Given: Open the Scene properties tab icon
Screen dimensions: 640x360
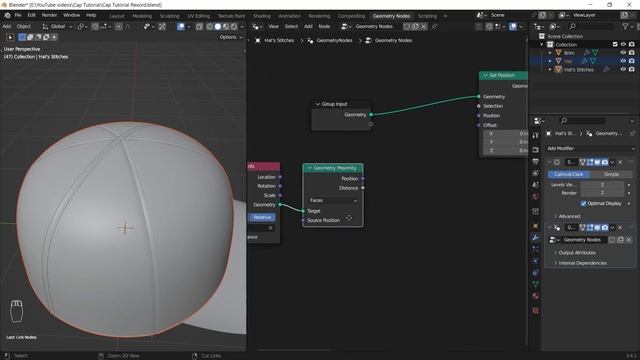Looking at the screenshot, I should pos(536,185).
